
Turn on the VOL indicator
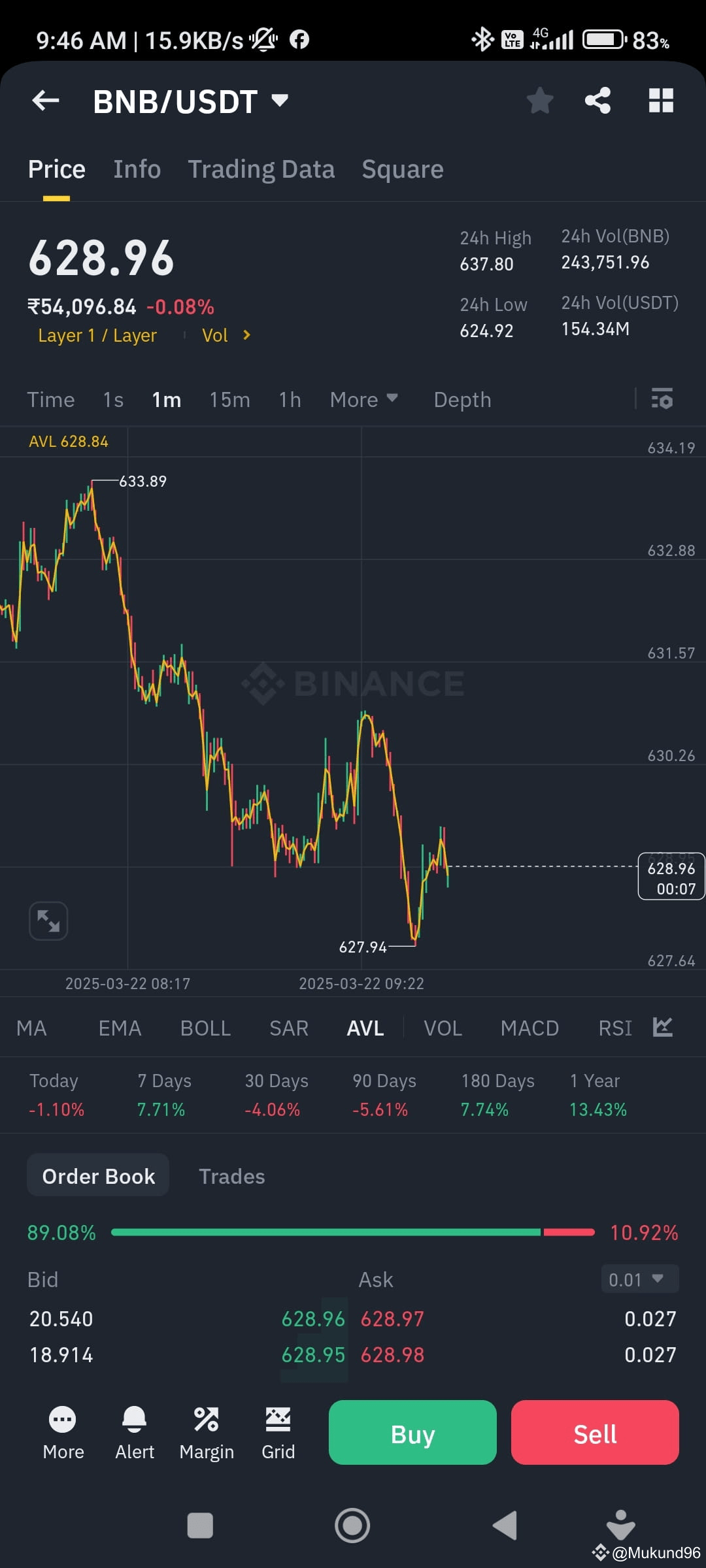pyautogui.click(x=443, y=1027)
